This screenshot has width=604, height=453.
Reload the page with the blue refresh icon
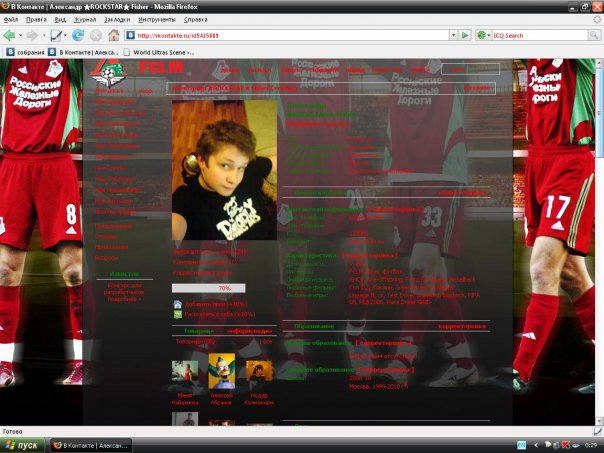[78, 35]
